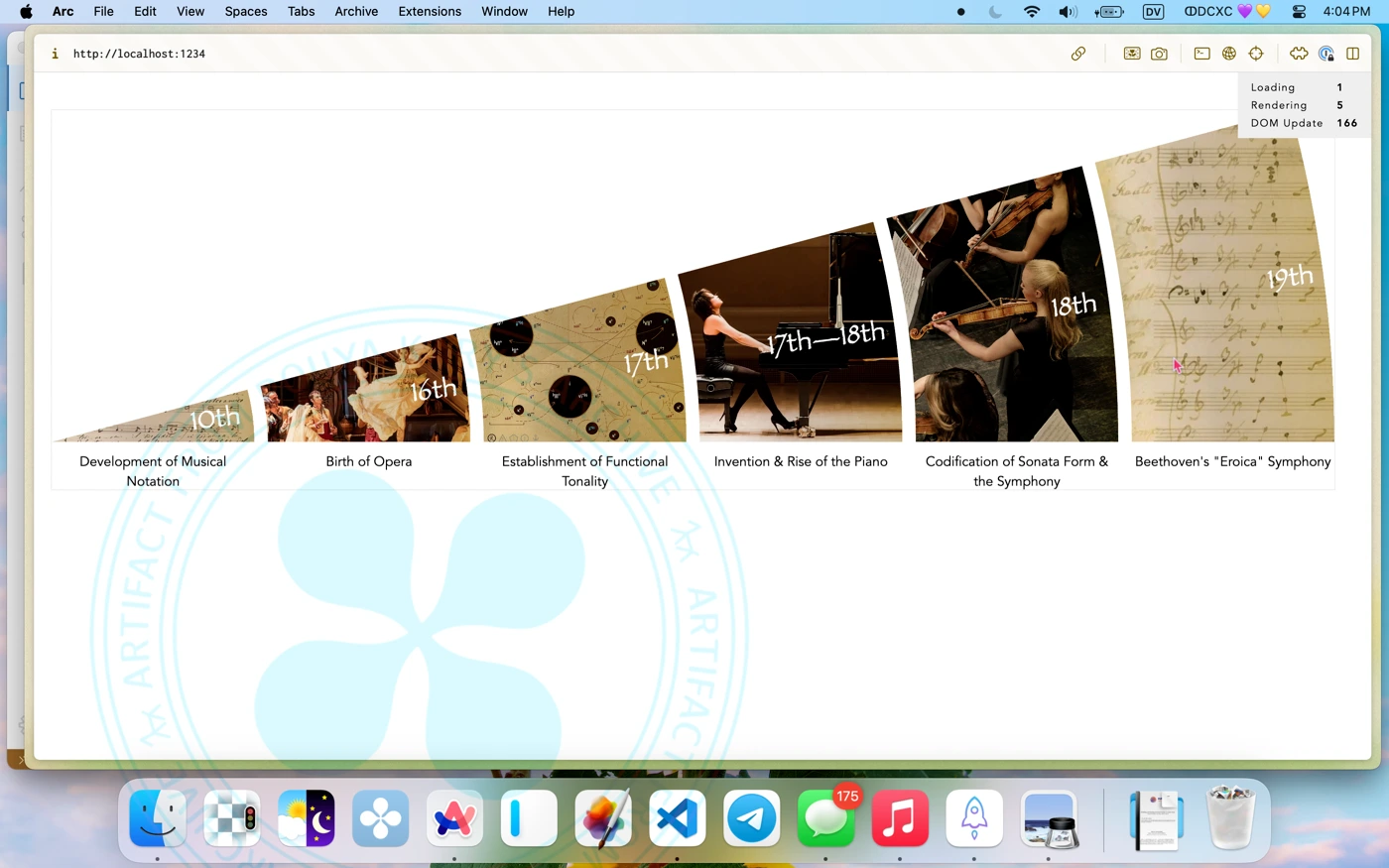
Task: Open the picture-in-picture media icon in toolbar
Action: pos(1132,54)
